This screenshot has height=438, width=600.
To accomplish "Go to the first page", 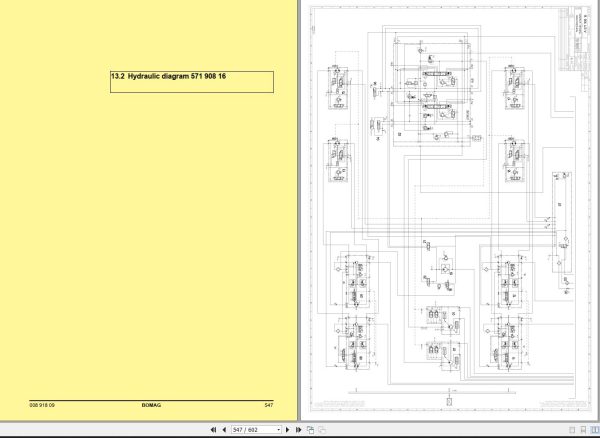I will (x=214, y=430).
